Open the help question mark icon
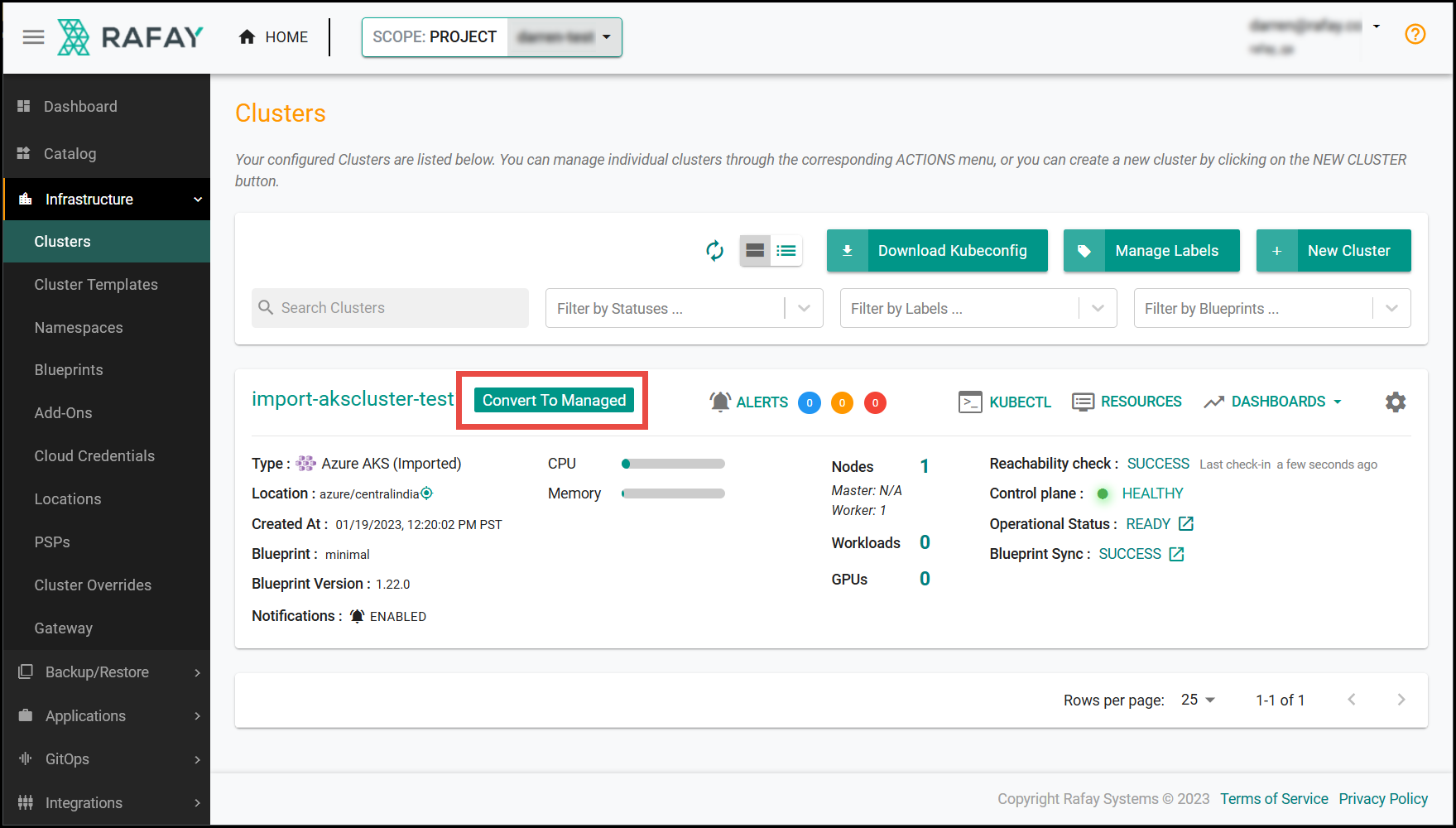The height and width of the screenshot is (828, 1456). coord(1415,34)
